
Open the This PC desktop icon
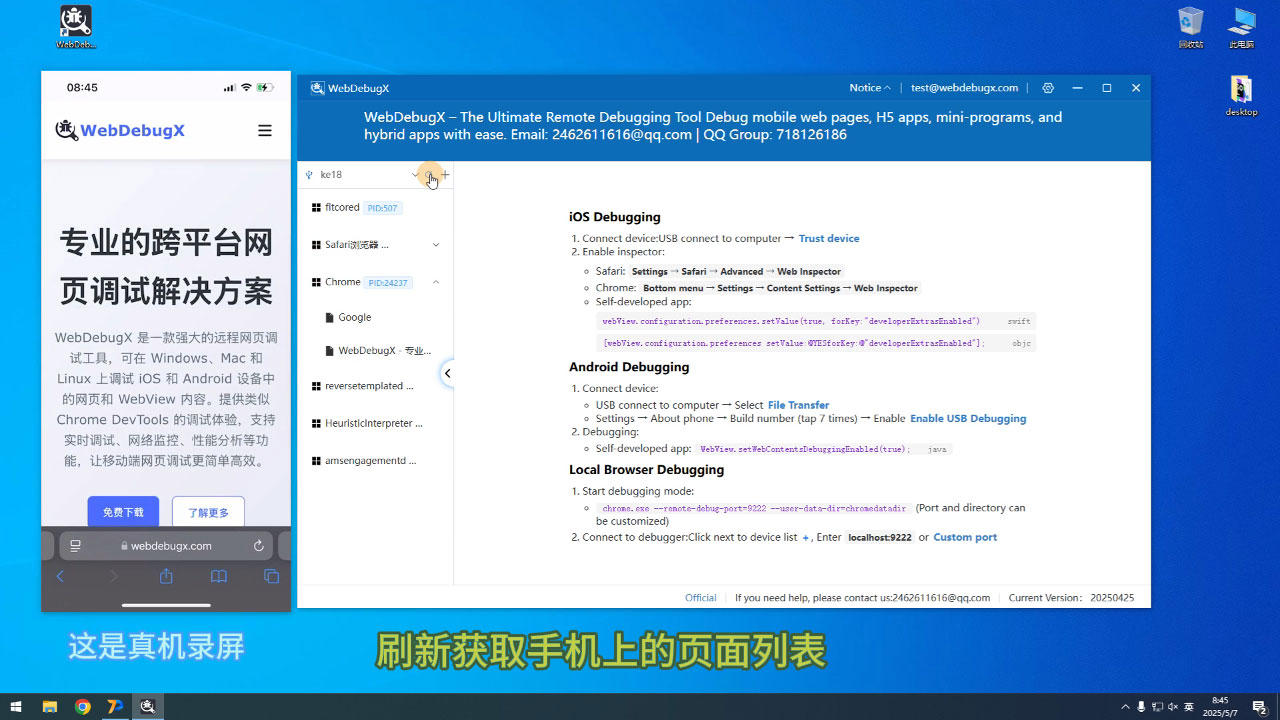click(1242, 28)
